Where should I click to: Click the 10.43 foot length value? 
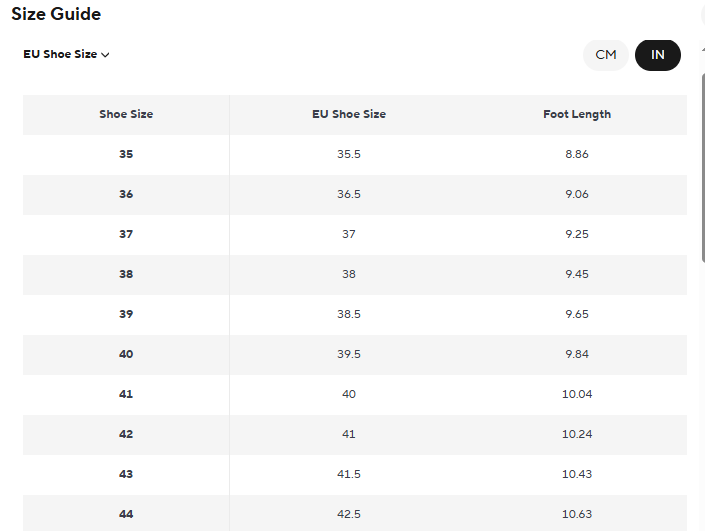577,474
